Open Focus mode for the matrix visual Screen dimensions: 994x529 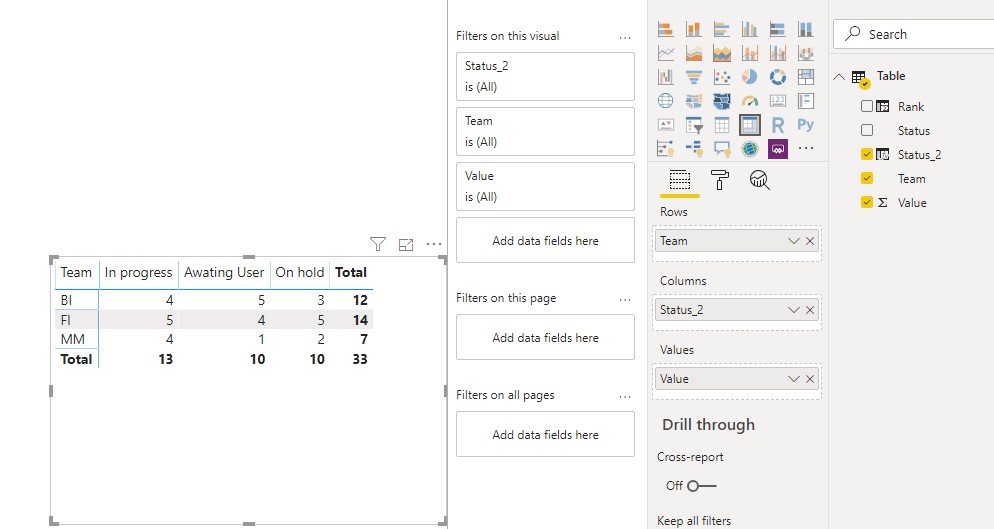[406, 244]
